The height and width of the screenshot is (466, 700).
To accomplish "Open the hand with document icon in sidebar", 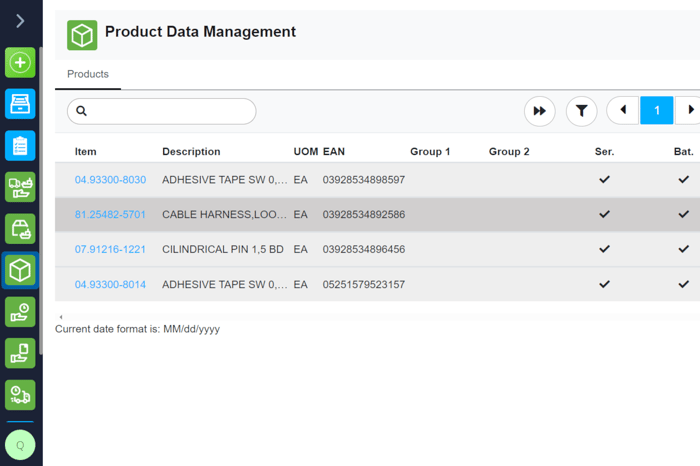I will [20, 354].
